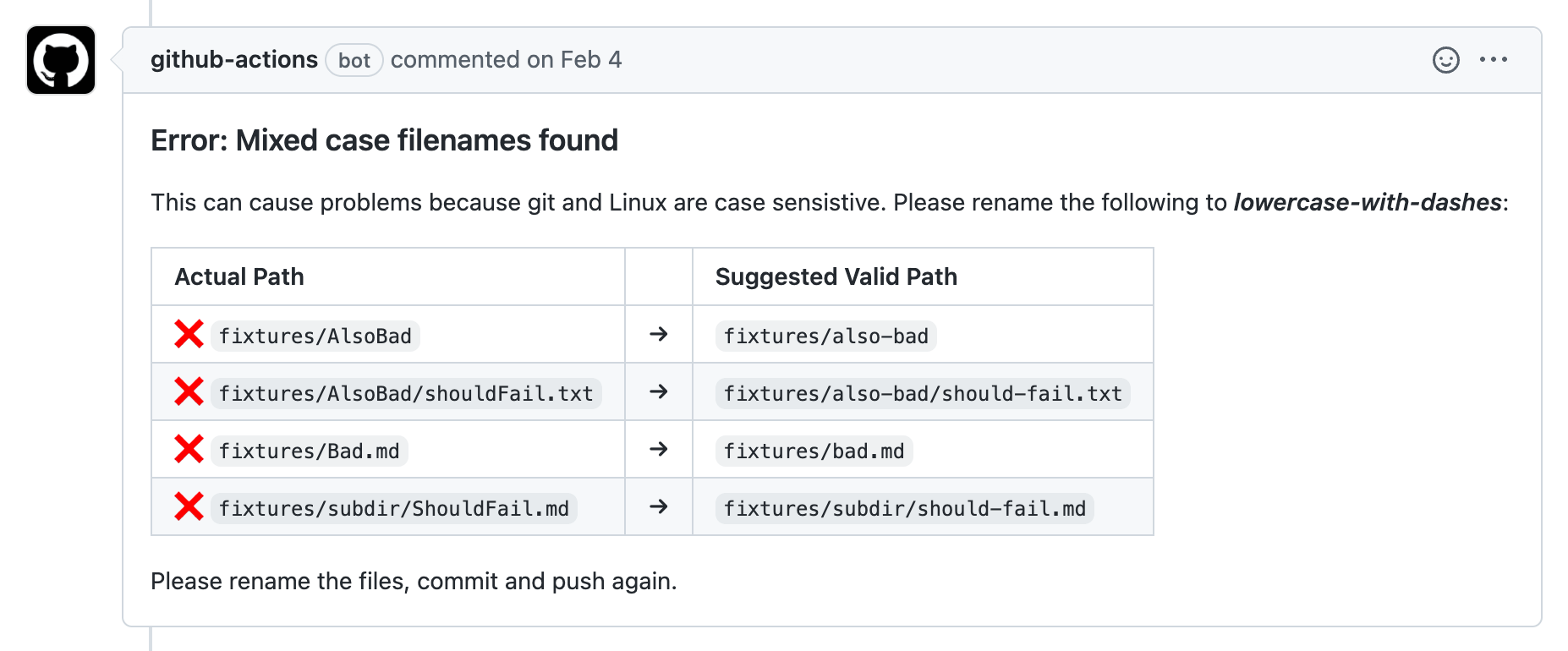
Task: Click red X beside fixtures/Bad.md
Action: tap(189, 450)
